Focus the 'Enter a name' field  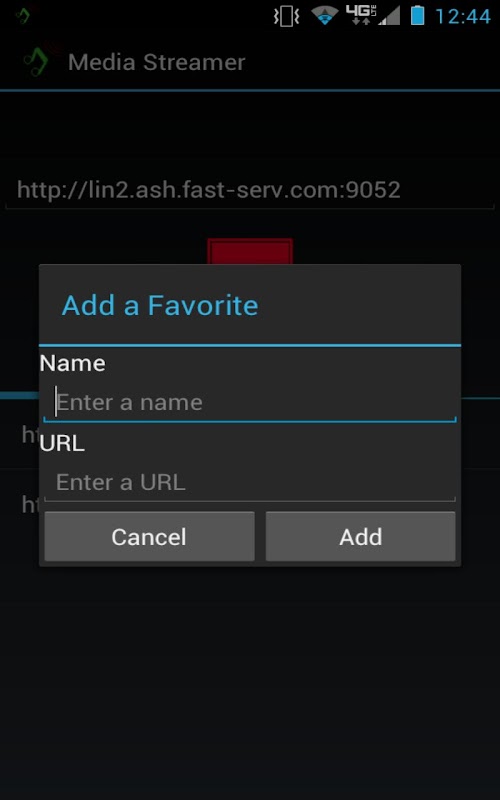click(250, 403)
